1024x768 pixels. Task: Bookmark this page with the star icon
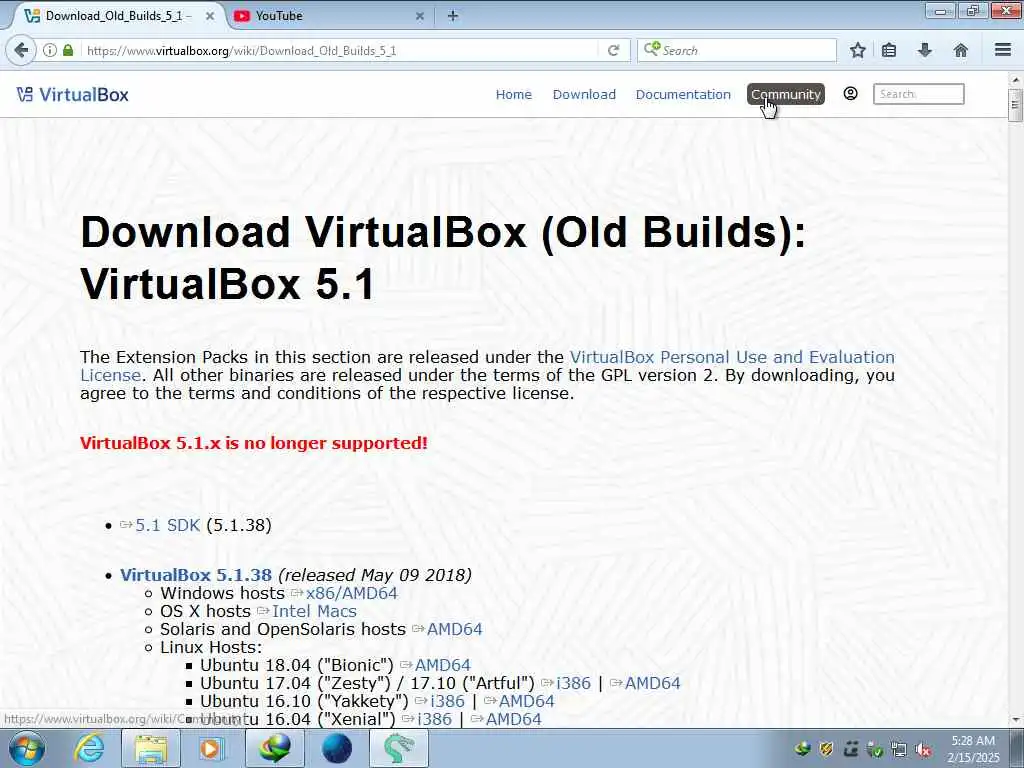coord(857,50)
